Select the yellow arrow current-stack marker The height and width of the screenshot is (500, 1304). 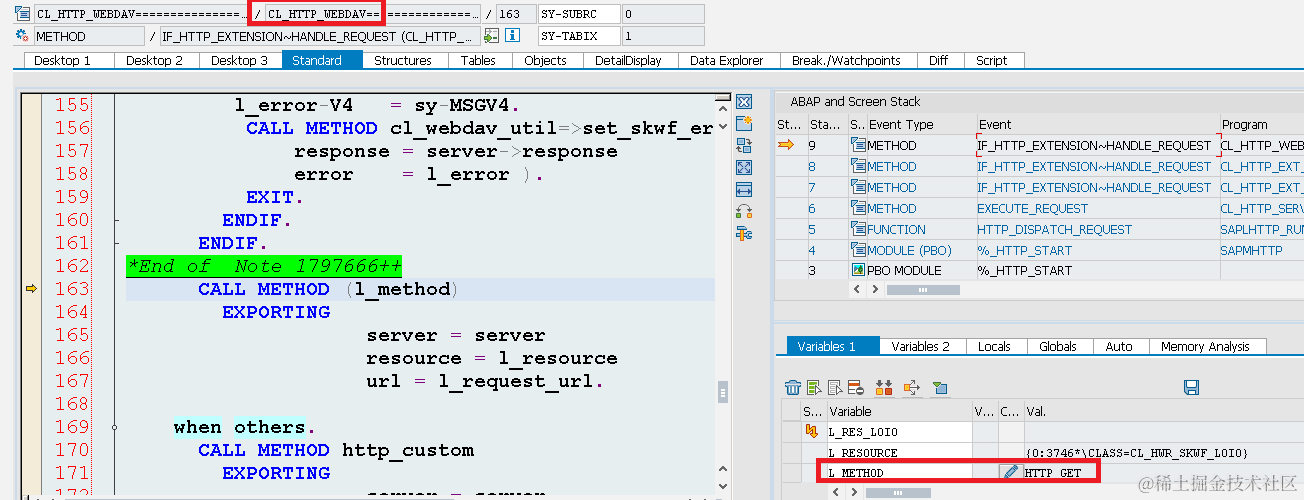786,145
